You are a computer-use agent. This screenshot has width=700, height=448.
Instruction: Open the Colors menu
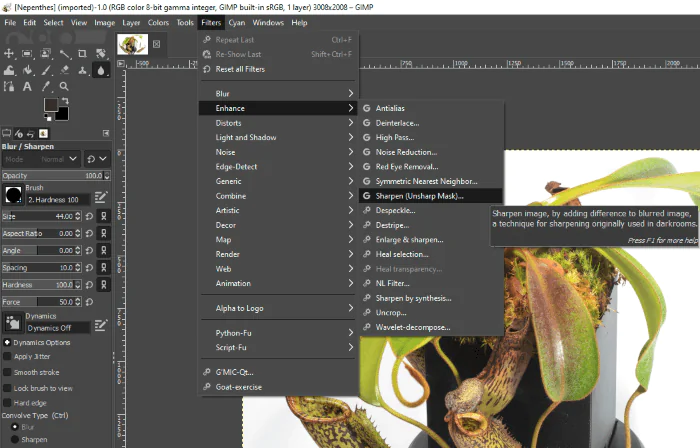click(x=158, y=23)
